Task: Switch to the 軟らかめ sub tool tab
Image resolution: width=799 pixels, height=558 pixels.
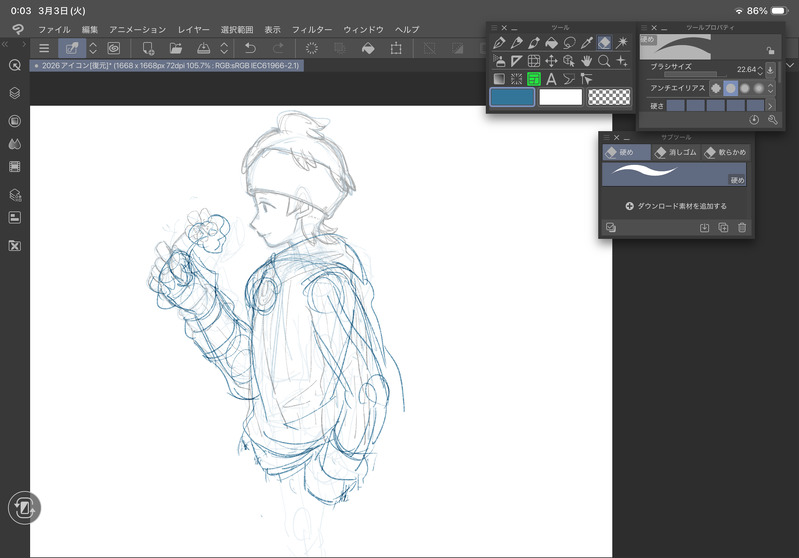Action: point(725,152)
